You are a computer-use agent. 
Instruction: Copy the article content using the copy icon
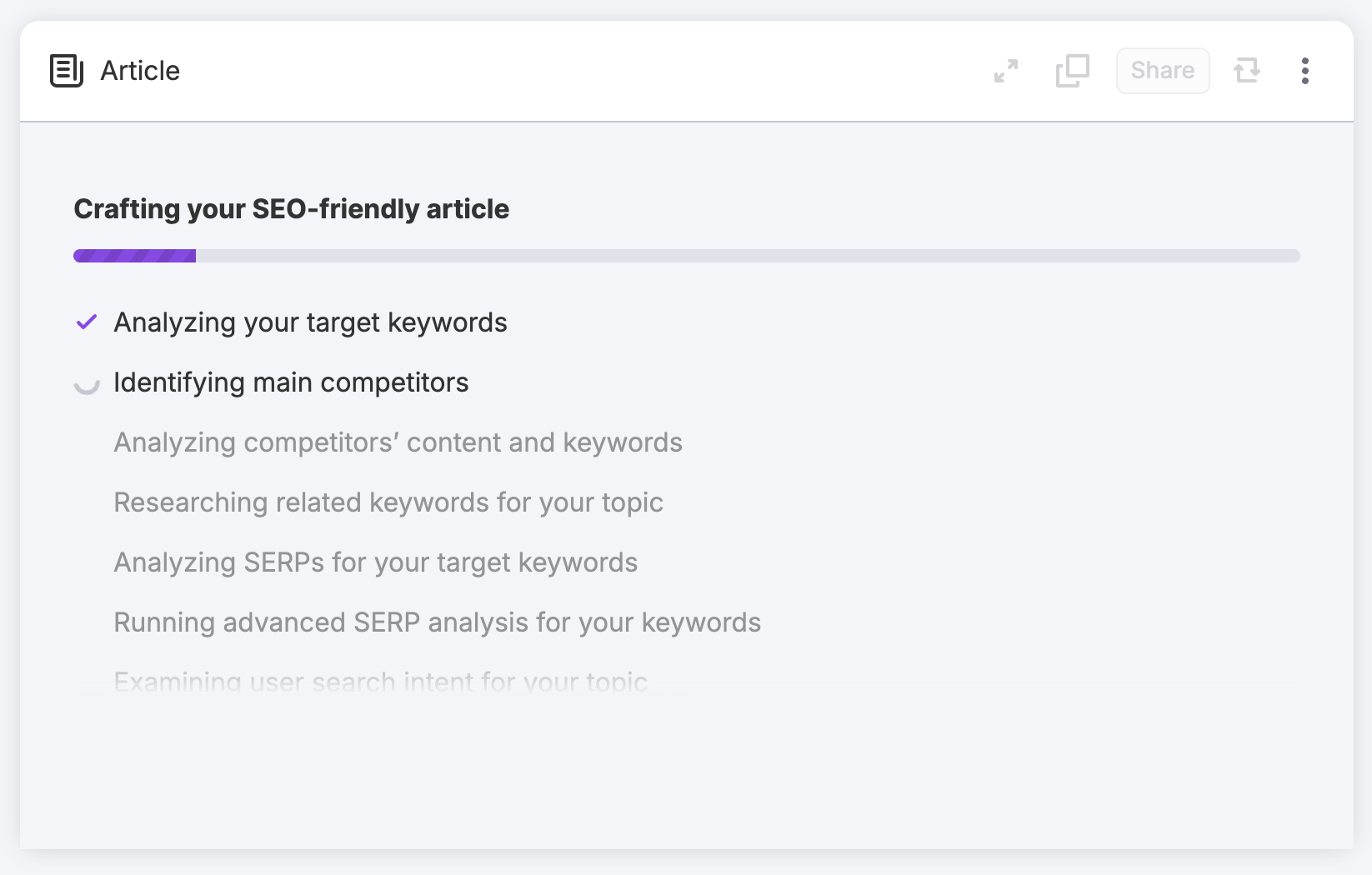(x=1072, y=71)
